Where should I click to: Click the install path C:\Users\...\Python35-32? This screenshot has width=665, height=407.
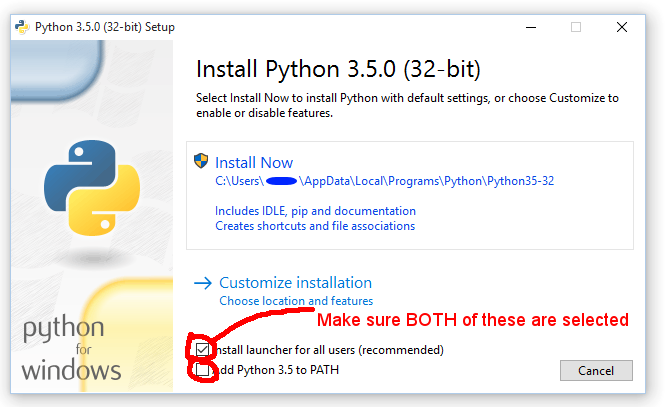tap(384, 181)
